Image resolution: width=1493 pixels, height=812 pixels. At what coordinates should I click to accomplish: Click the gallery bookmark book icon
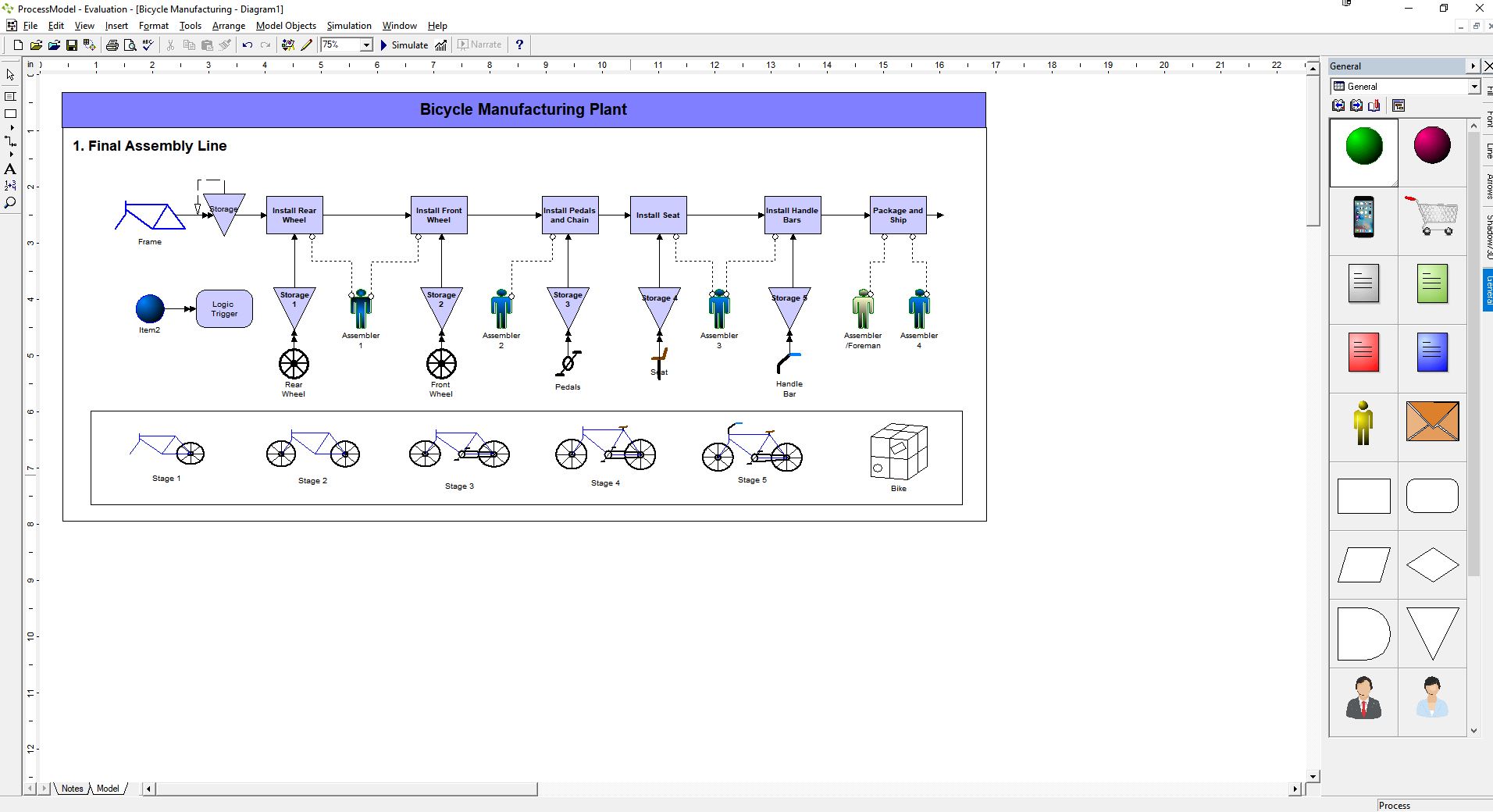(x=1374, y=105)
